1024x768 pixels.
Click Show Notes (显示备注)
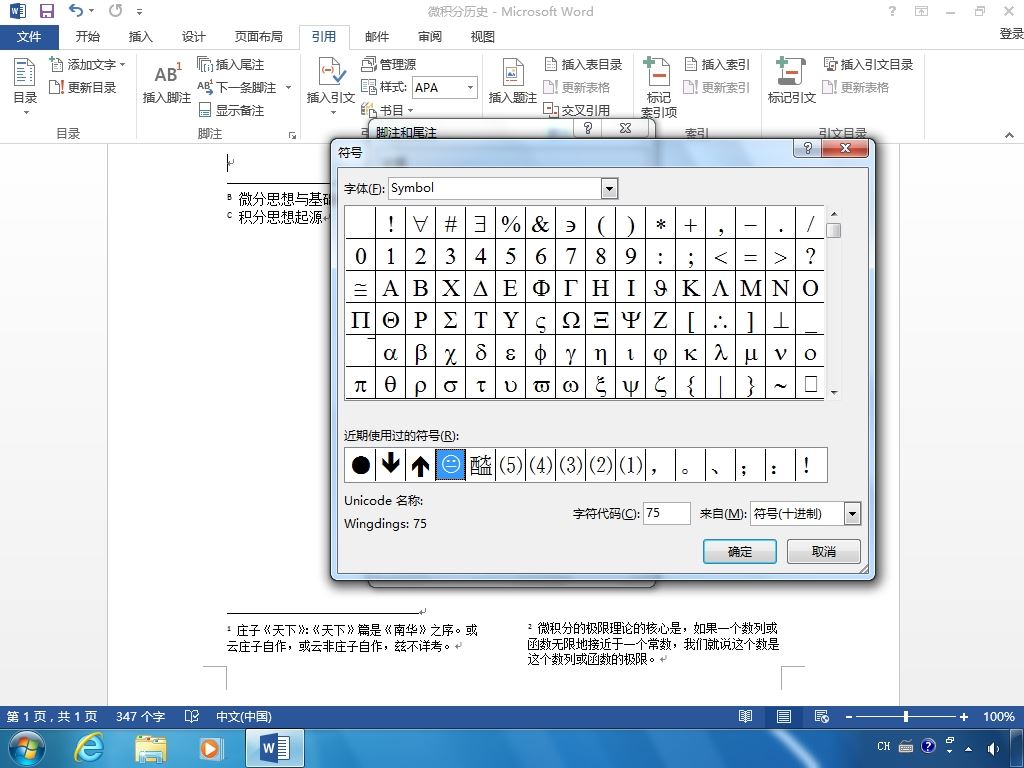pos(232,110)
